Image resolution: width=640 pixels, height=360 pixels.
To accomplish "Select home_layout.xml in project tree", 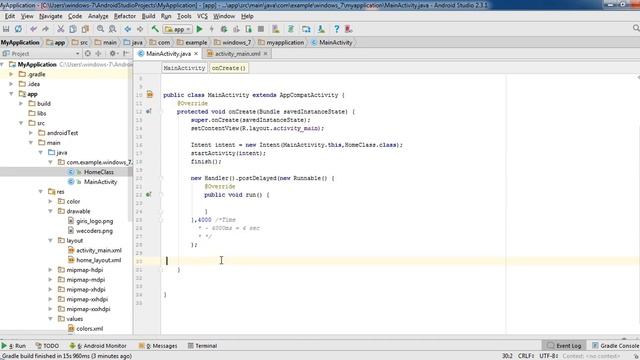I will coord(98,260).
